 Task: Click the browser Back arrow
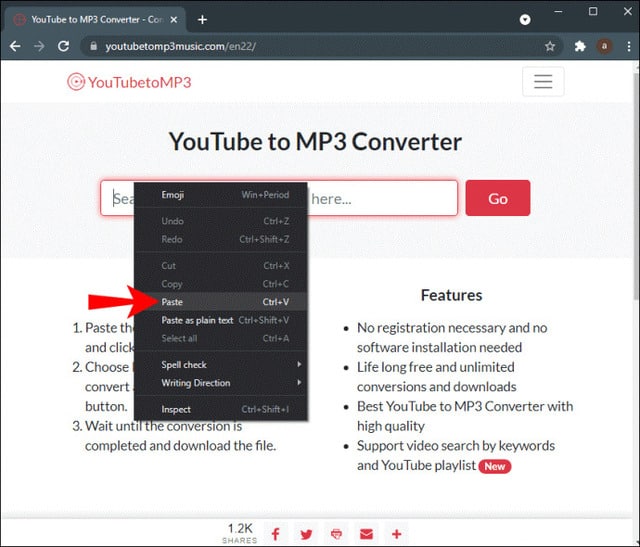tap(15, 46)
